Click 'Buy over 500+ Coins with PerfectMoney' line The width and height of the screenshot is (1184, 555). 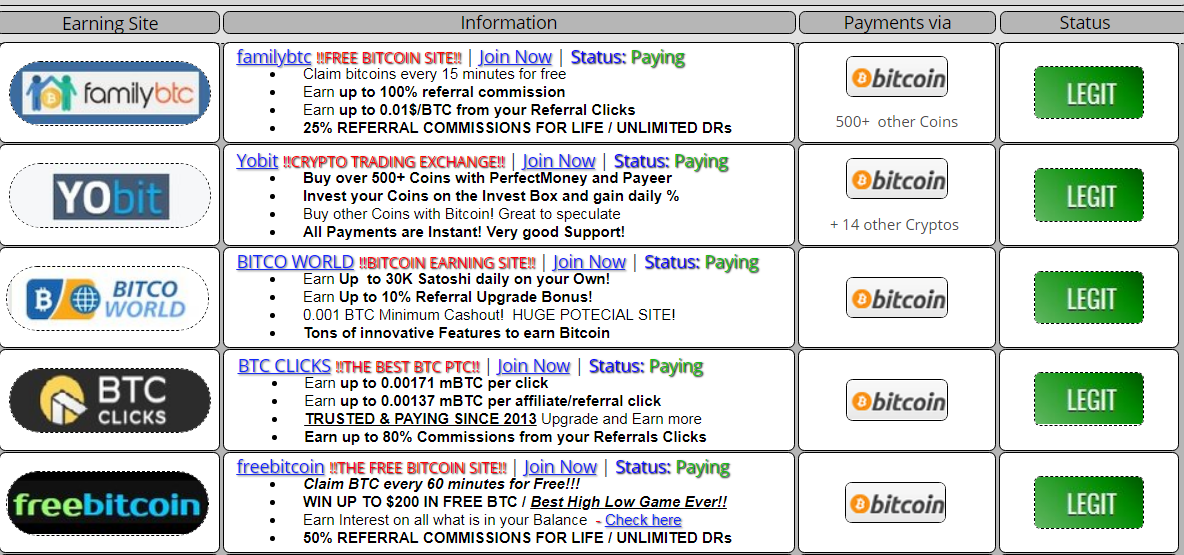[487, 178]
